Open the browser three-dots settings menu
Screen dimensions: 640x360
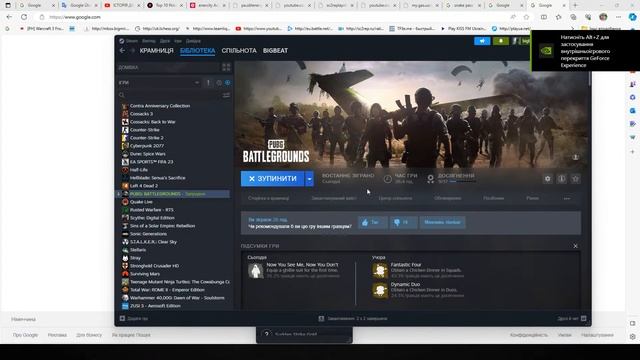(618, 17)
